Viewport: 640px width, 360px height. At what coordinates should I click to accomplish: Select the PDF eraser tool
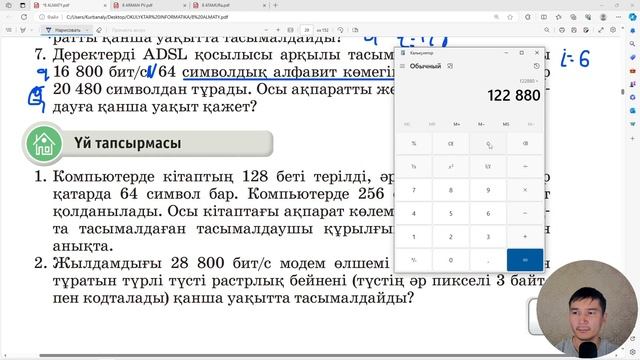(x=99, y=30)
